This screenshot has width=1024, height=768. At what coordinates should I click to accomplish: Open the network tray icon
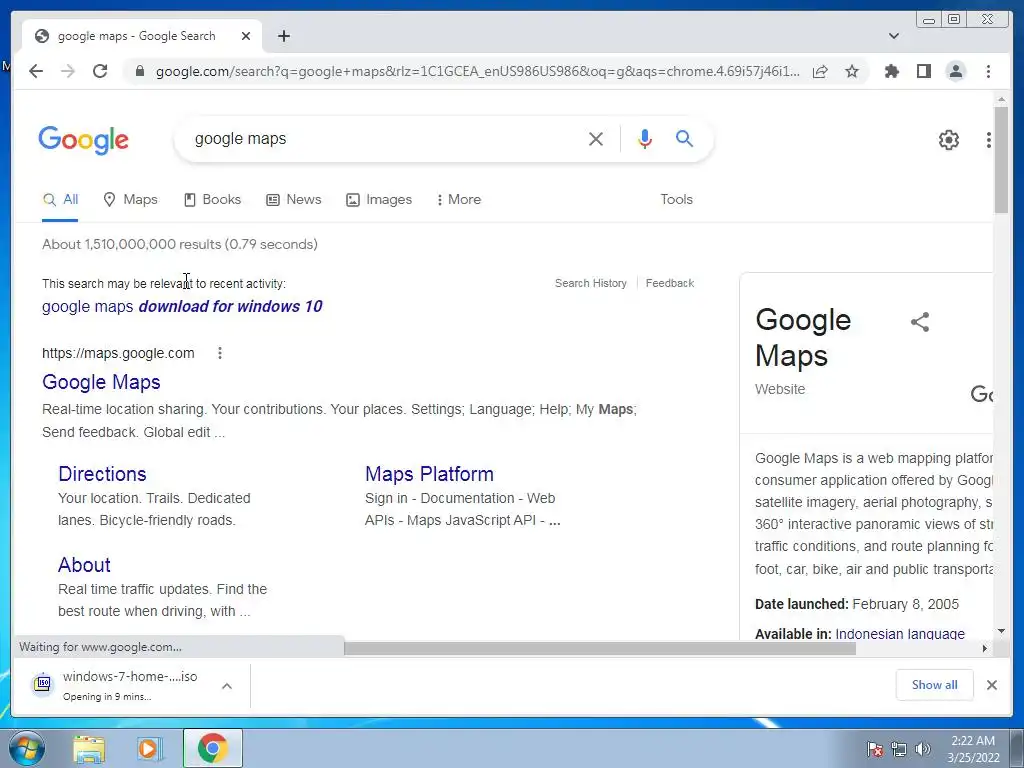(x=899, y=749)
